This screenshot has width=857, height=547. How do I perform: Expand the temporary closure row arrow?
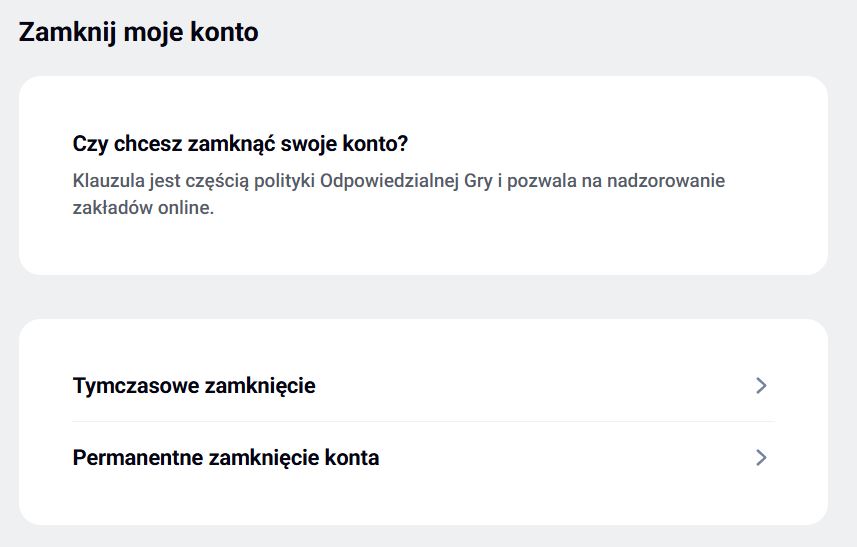tap(761, 385)
